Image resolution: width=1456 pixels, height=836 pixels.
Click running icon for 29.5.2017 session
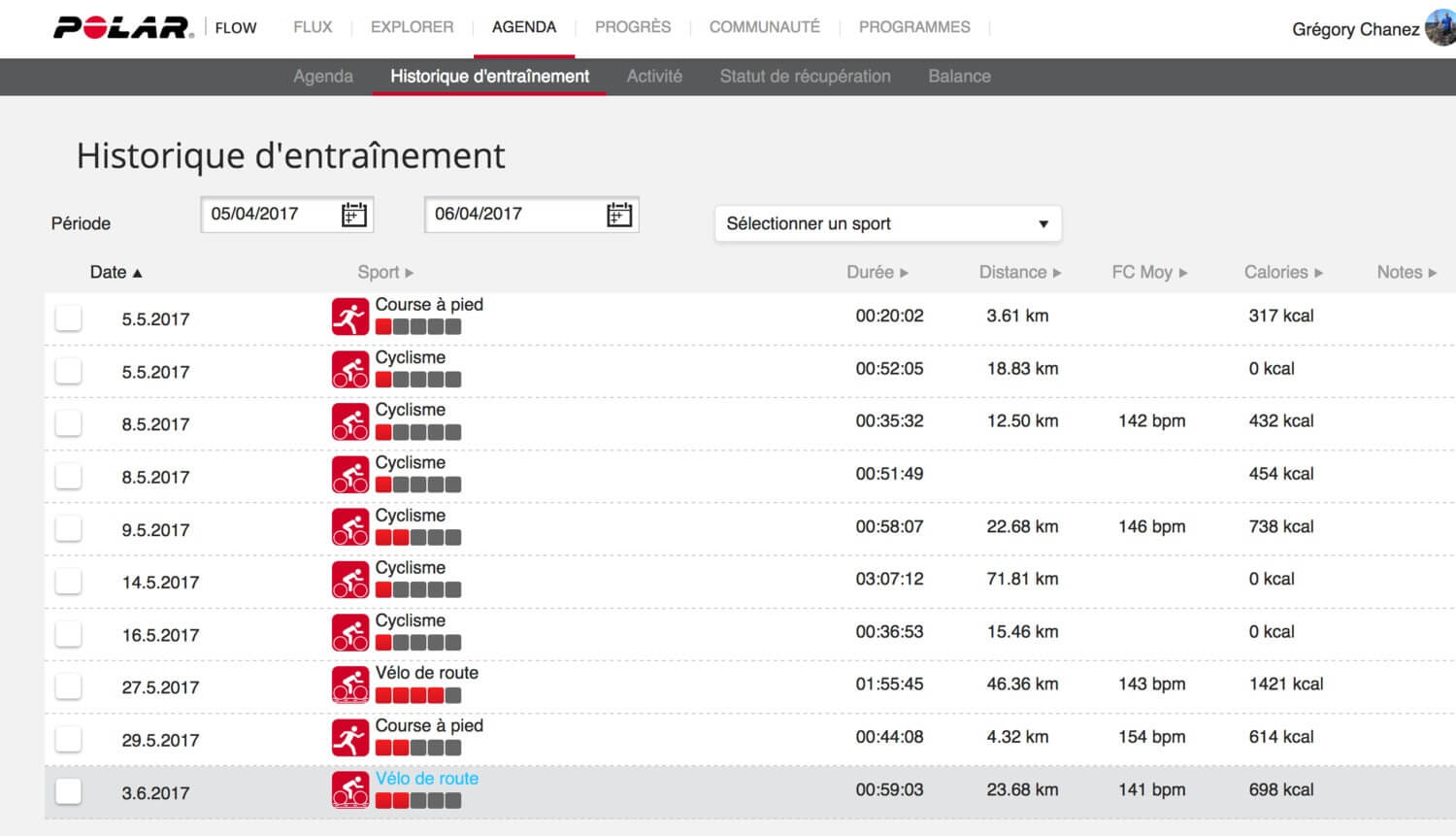350,737
